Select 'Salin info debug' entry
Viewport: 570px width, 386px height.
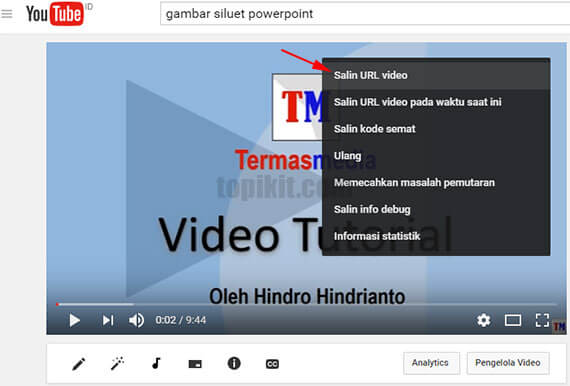click(436, 209)
